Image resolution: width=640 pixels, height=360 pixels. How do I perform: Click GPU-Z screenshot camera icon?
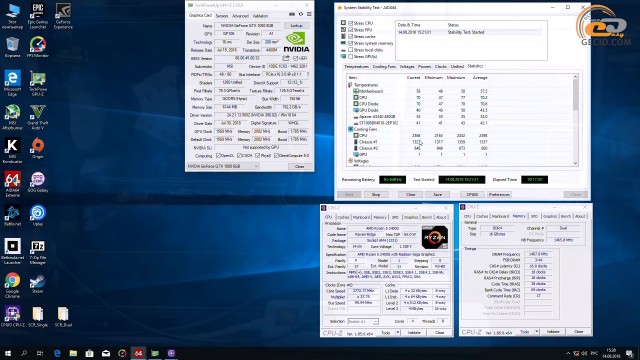tap(292, 14)
